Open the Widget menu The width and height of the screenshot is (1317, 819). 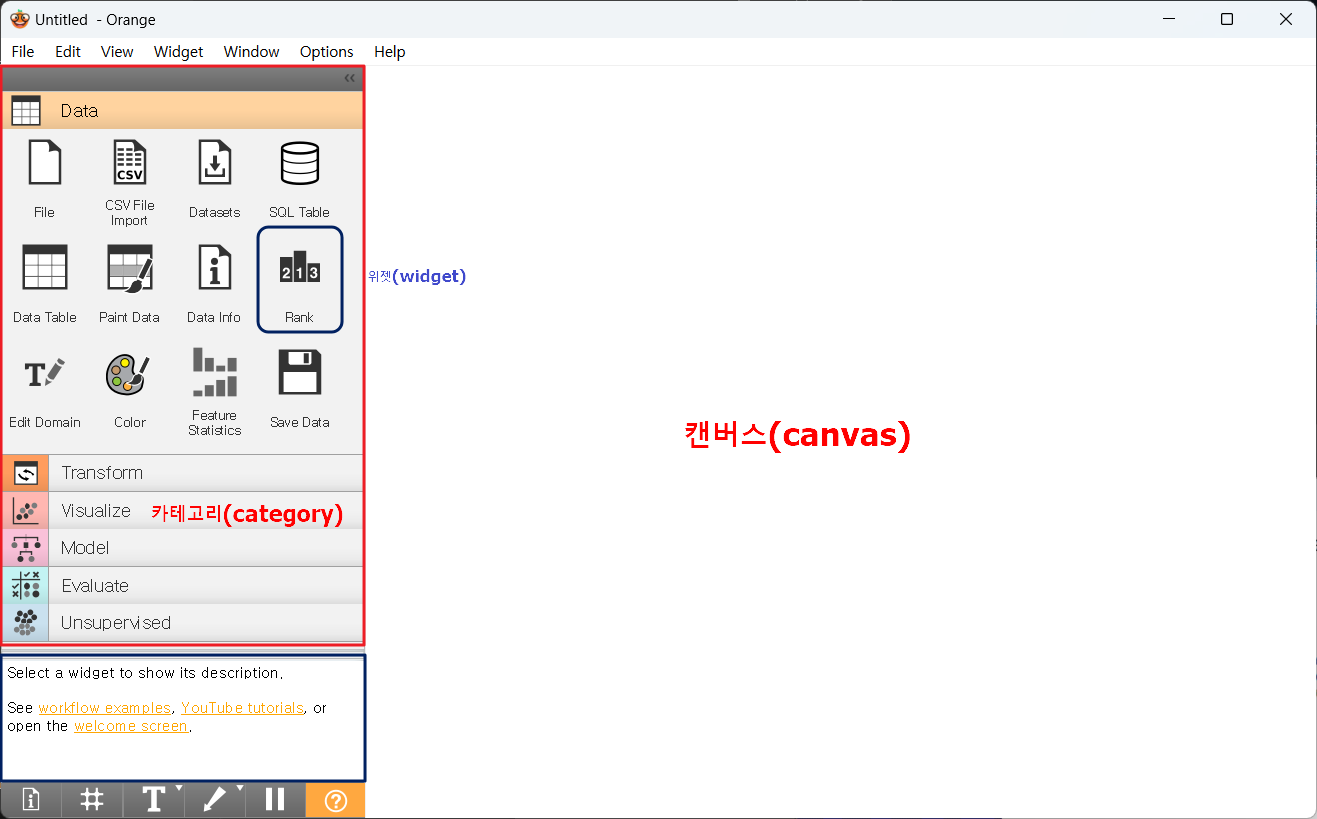coord(178,52)
